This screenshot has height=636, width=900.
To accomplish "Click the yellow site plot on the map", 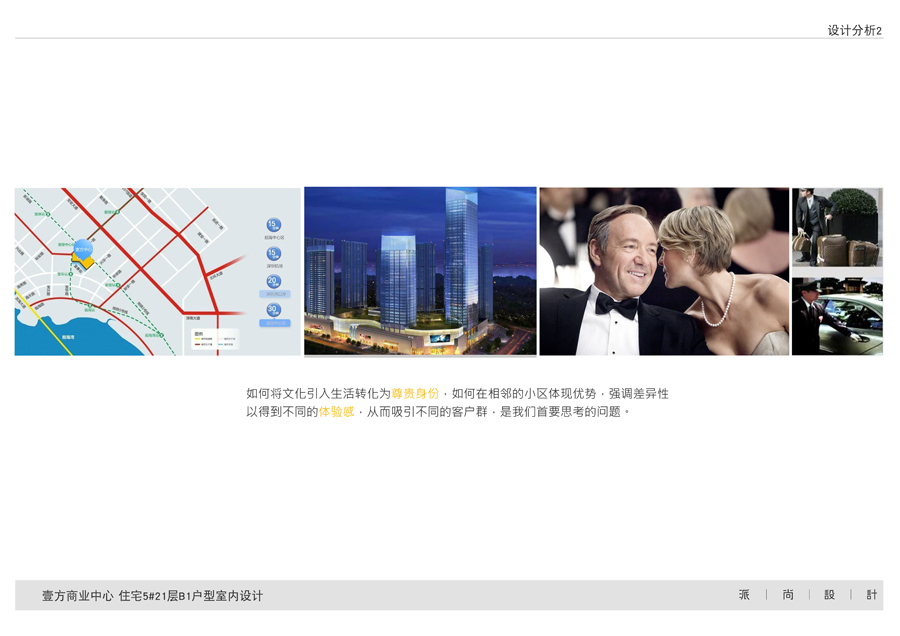I will (86, 261).
